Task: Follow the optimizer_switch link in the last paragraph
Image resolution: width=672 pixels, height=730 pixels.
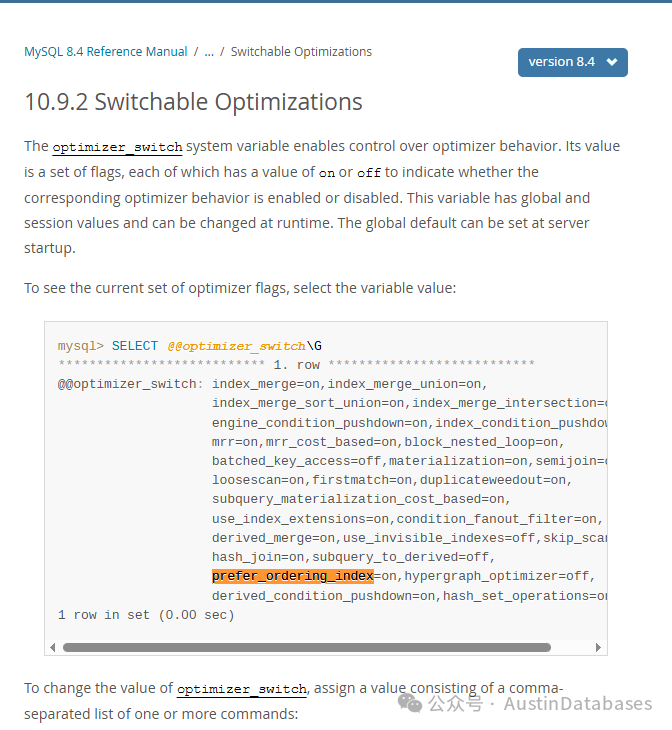Action: pos(242,689)
